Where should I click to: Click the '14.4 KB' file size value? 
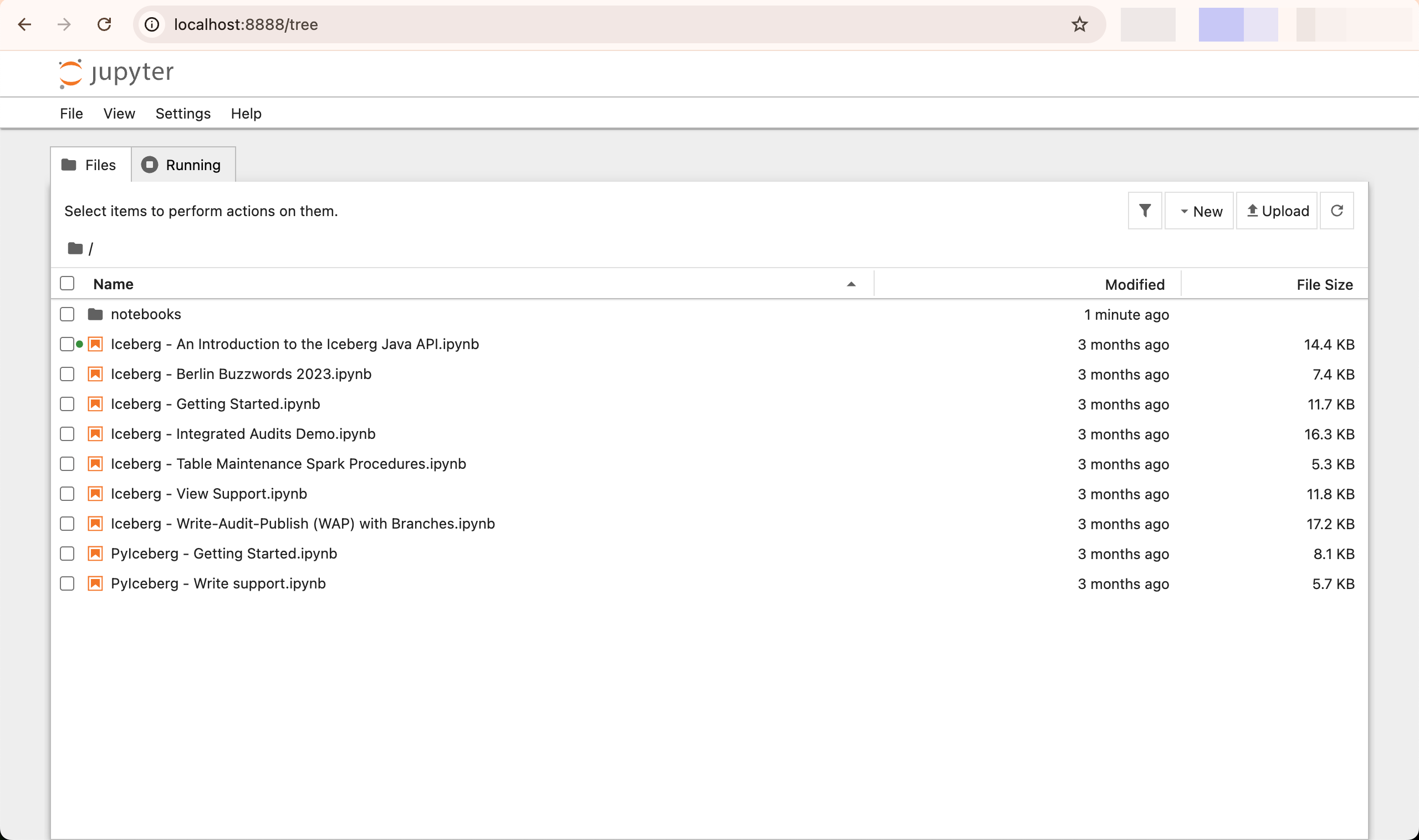click(x=1329, y=345)
